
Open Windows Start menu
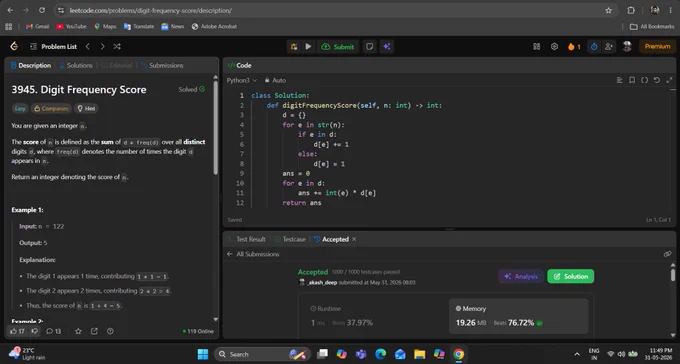click(x=203, y=354)
